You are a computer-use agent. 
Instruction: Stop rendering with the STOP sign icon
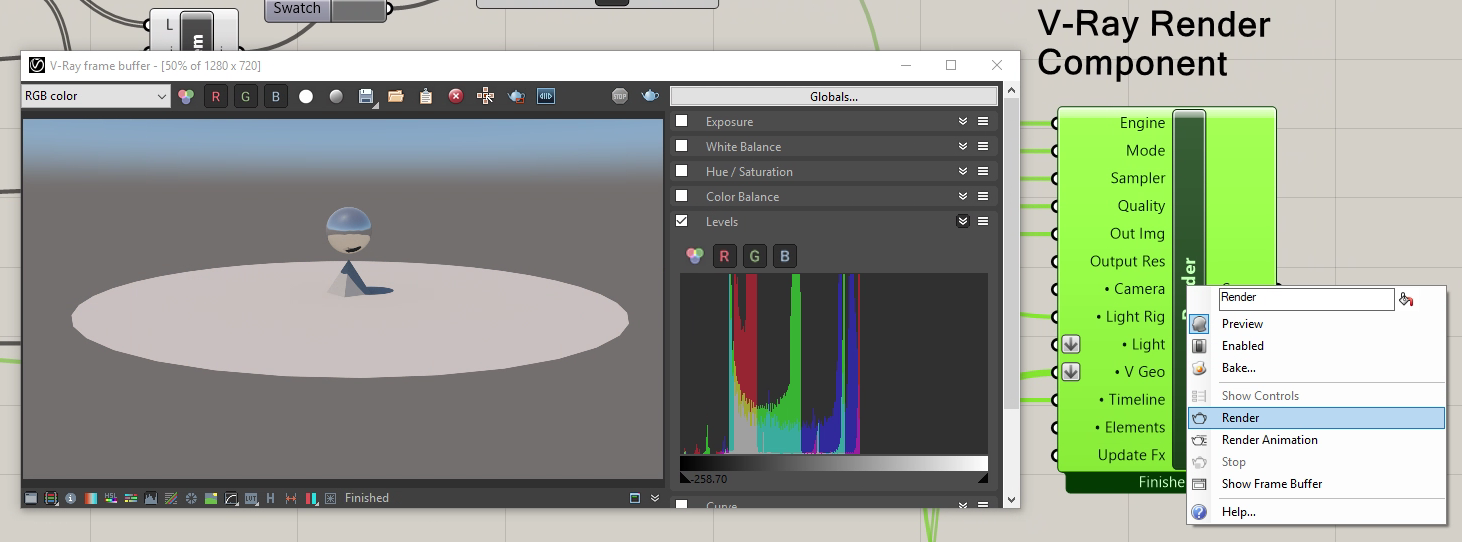tap(620, 96)
